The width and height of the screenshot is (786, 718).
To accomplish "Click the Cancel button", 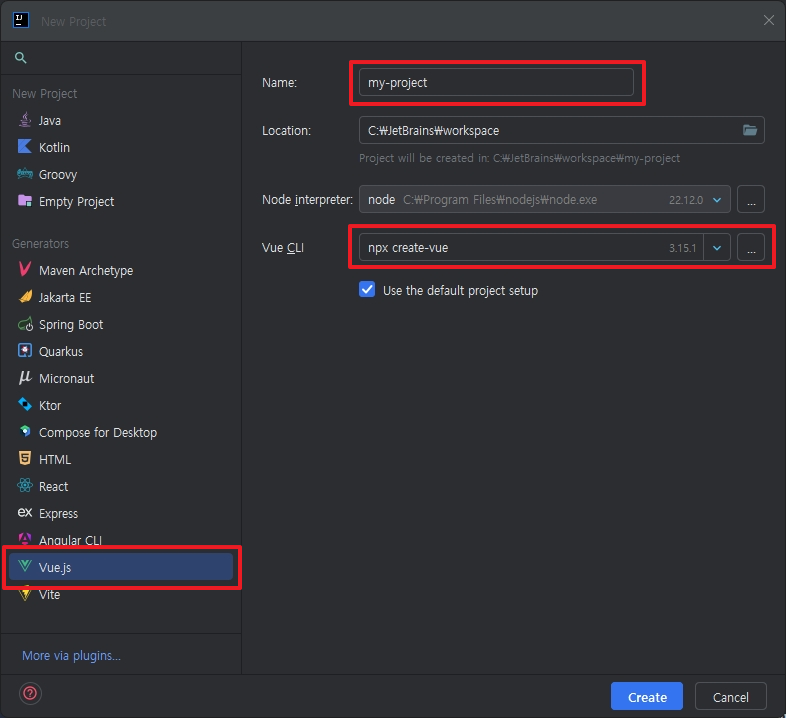I will (731, 696).
